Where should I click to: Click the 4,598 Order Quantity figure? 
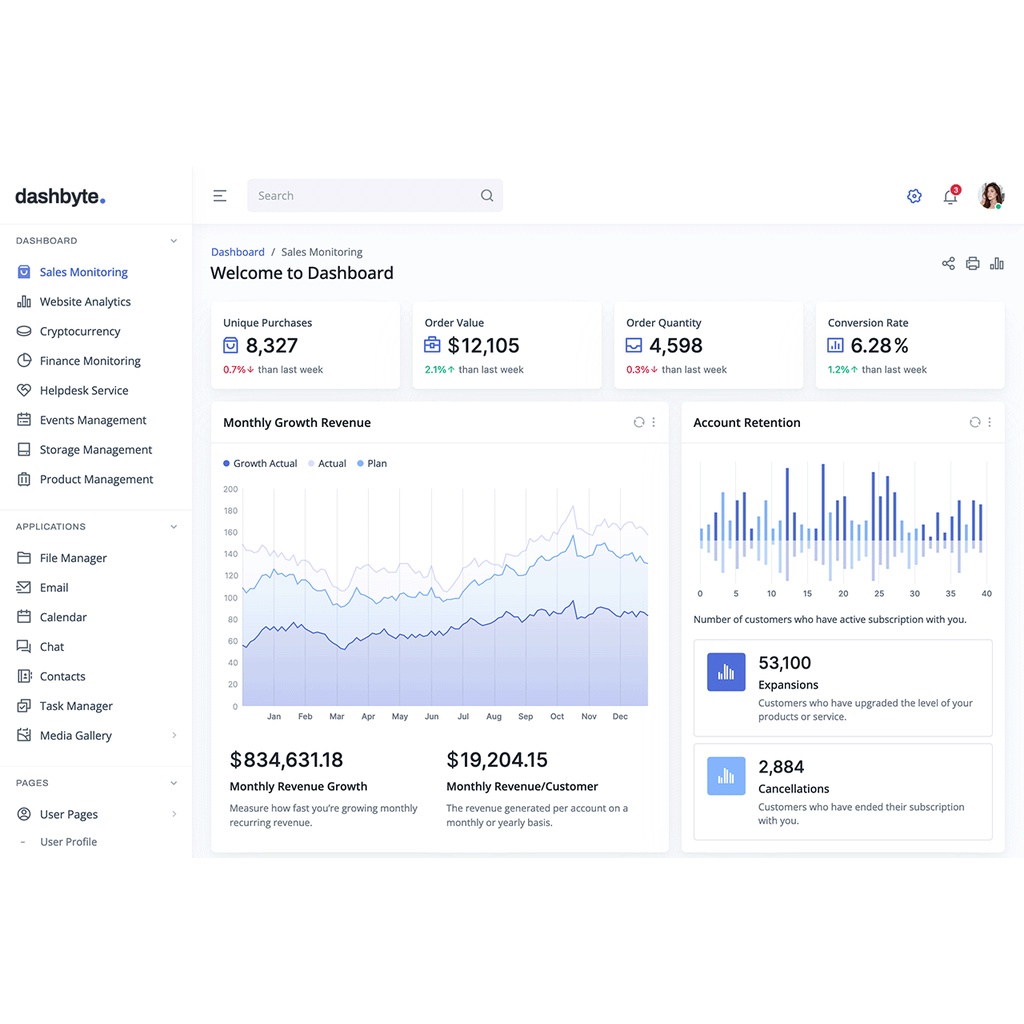tap(676, 345)
